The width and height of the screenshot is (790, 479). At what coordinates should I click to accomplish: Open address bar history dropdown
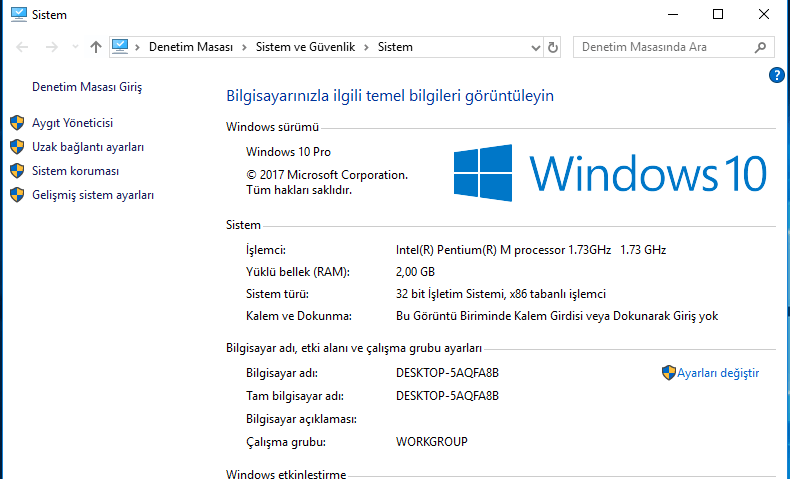pos(536,48)
